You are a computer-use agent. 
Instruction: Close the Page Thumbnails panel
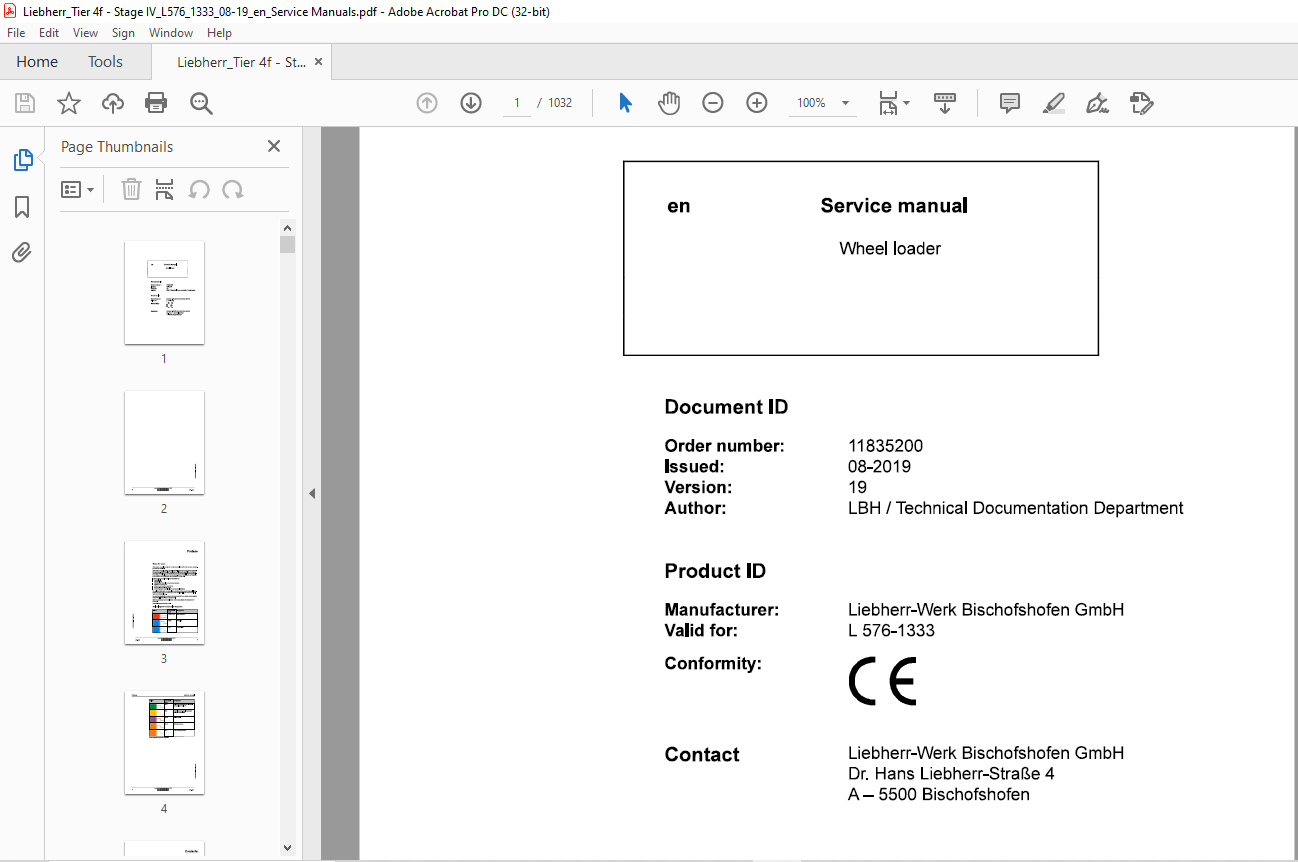[274, 146]
